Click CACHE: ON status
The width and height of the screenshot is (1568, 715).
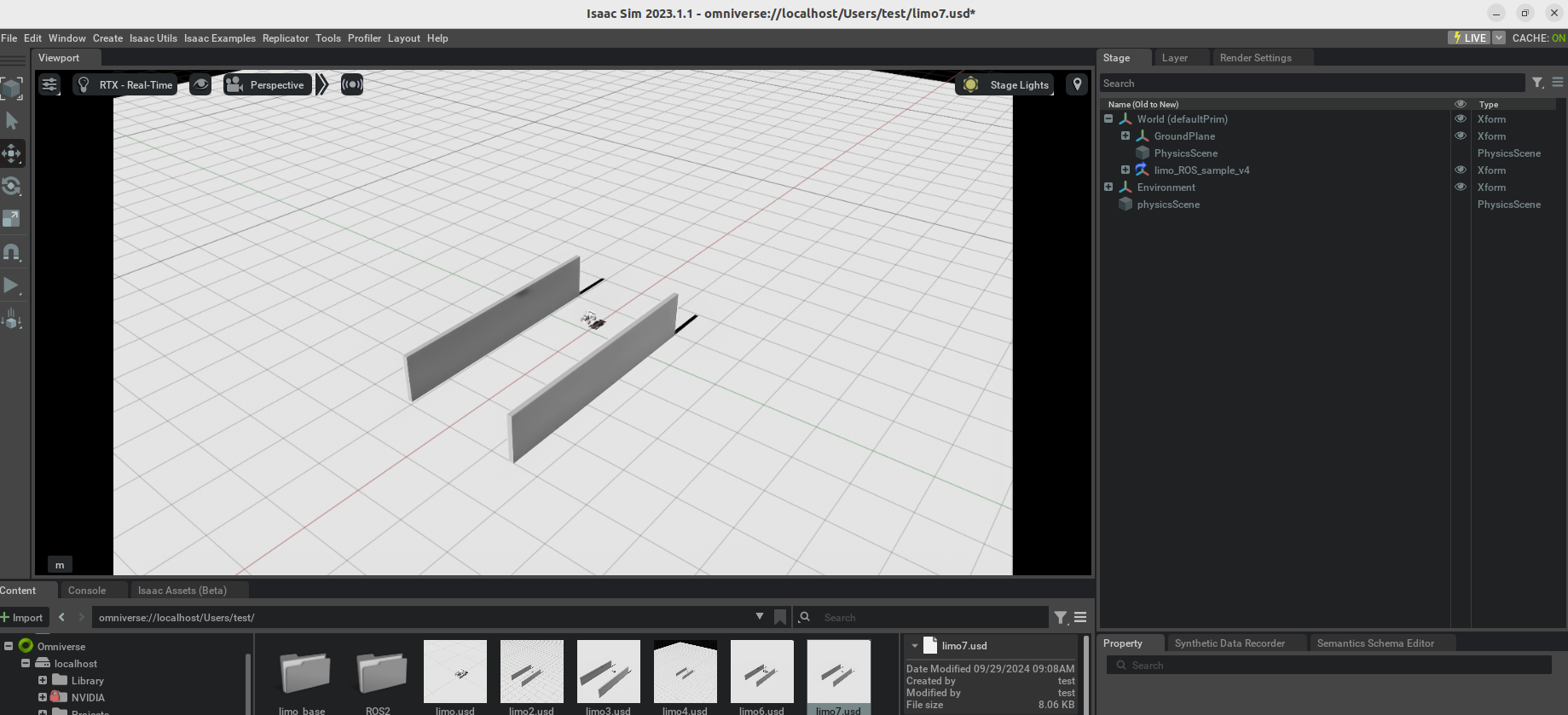[x=1538, y=37]
